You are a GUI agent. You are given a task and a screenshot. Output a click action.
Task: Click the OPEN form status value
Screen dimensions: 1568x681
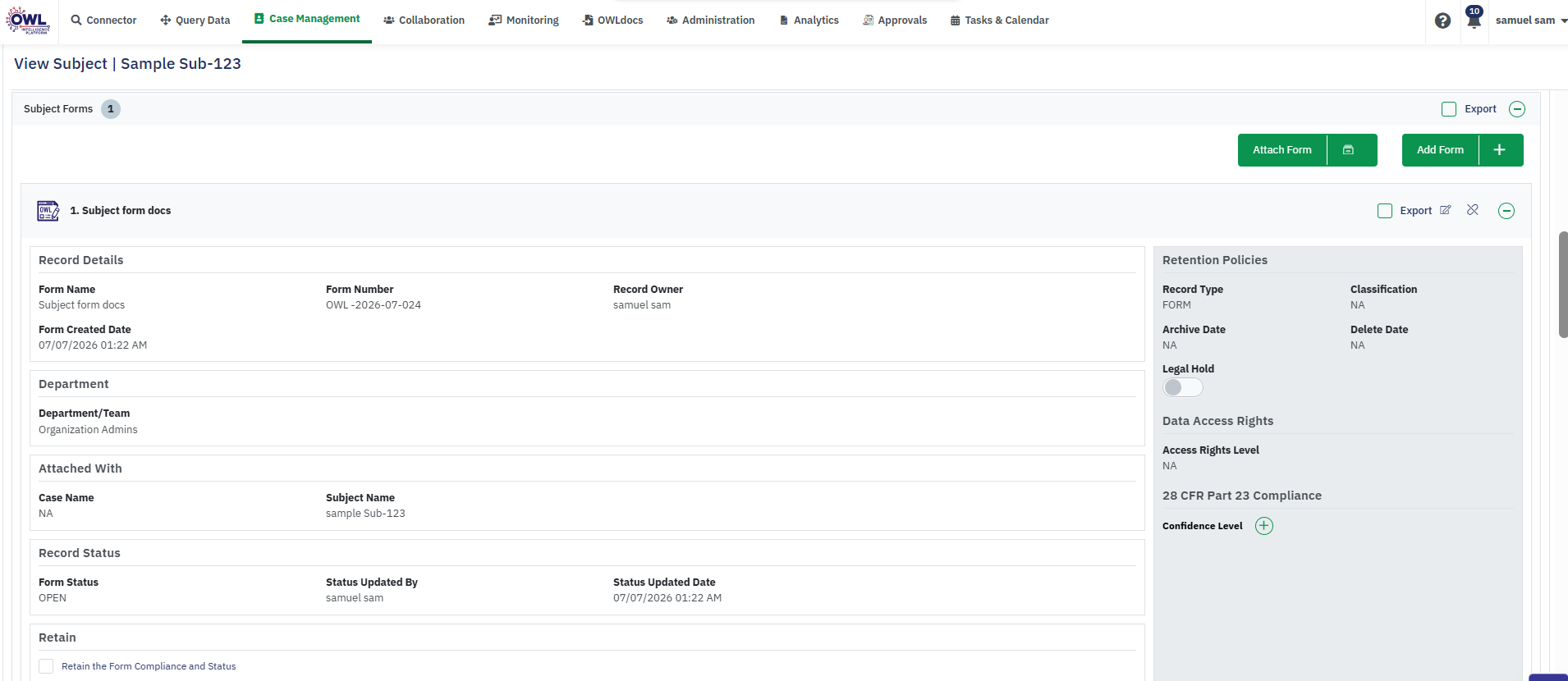point(53,598)
